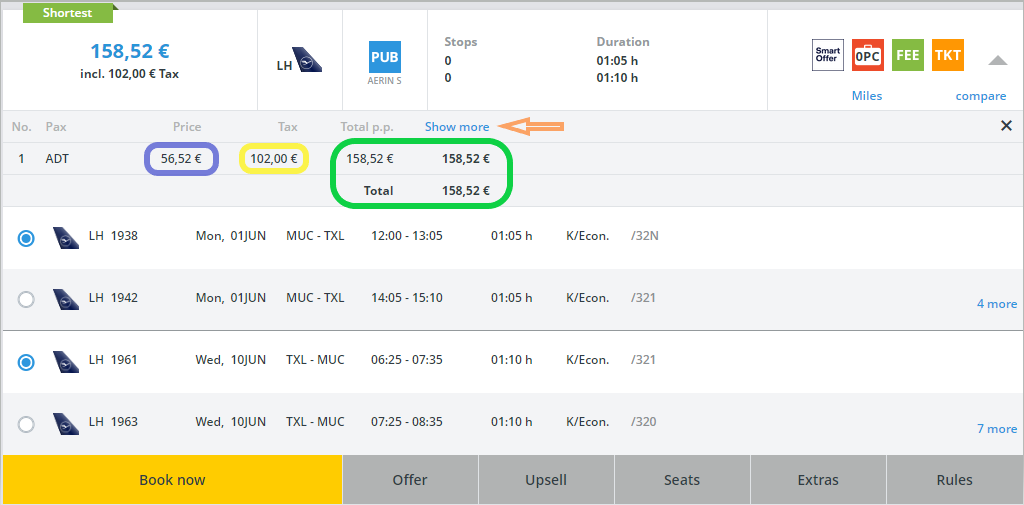Click the green FEE icon

pos(907,56)
